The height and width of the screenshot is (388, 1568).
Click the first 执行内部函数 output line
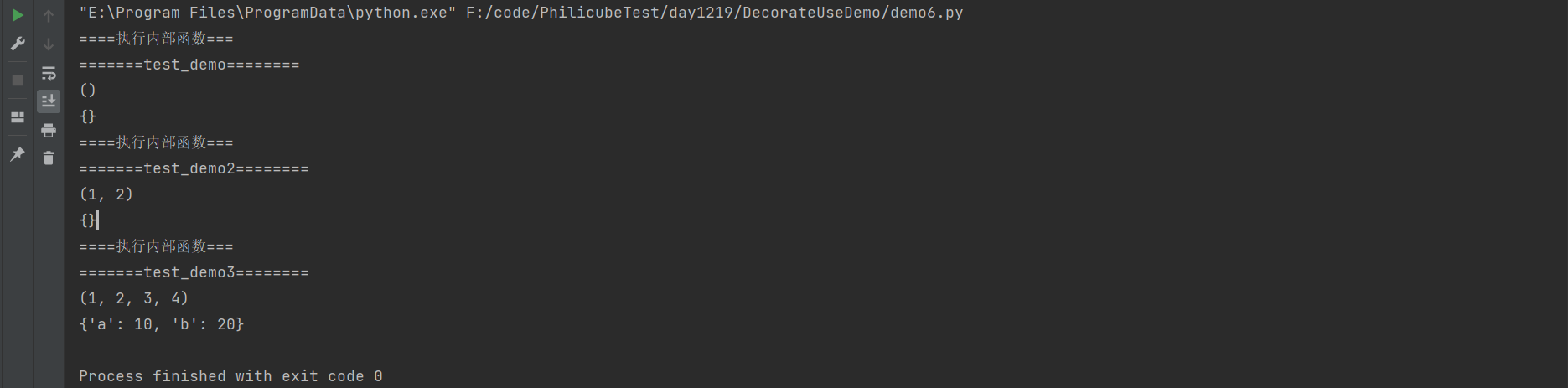coord(156,39)
